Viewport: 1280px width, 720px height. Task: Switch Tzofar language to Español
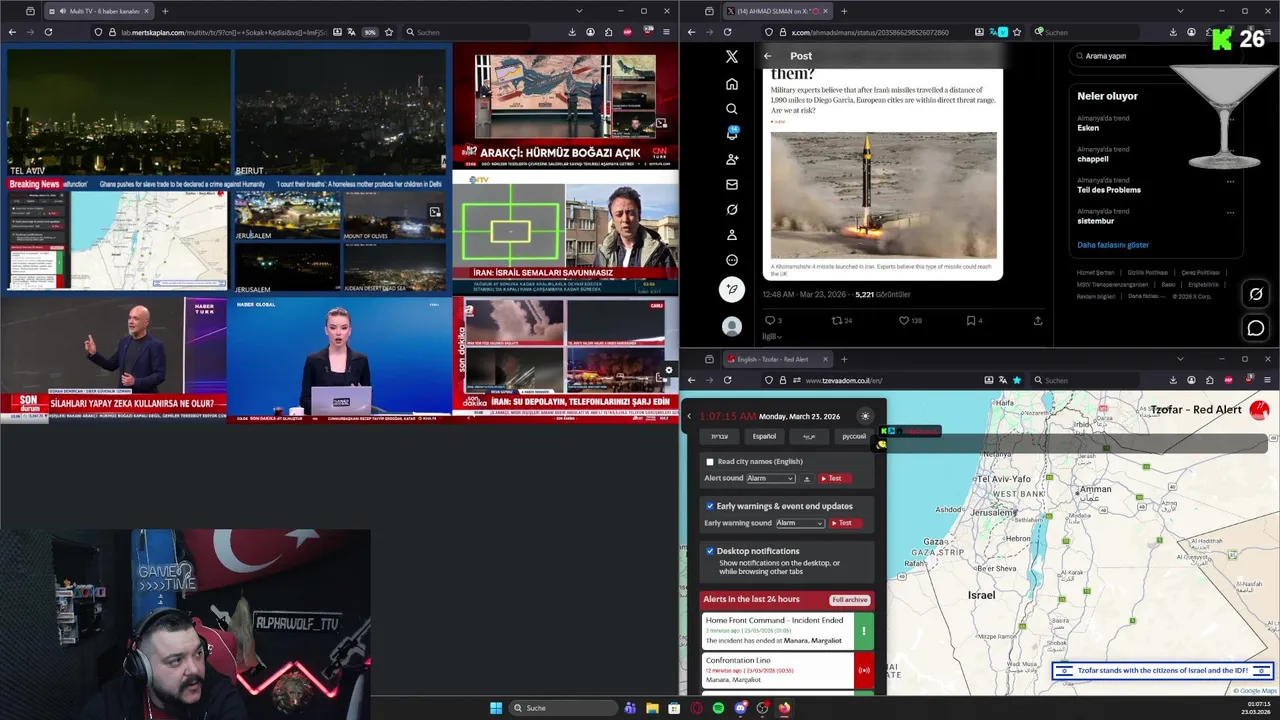click(764, 436)
